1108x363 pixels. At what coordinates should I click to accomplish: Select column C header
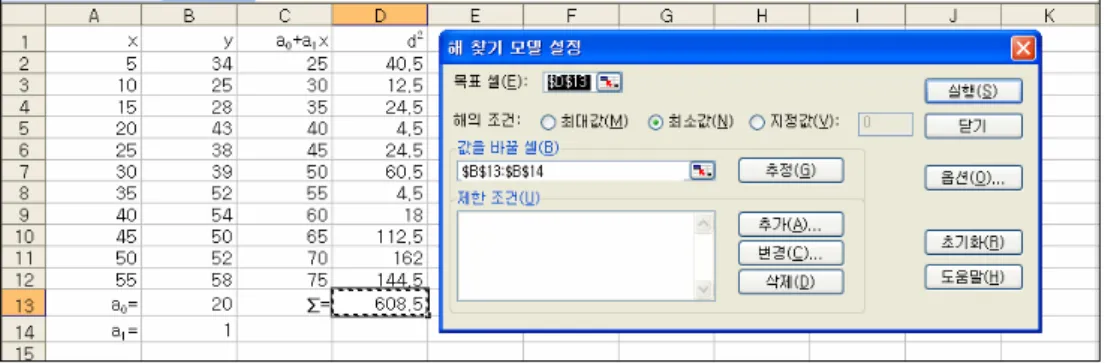coord(285,16)
